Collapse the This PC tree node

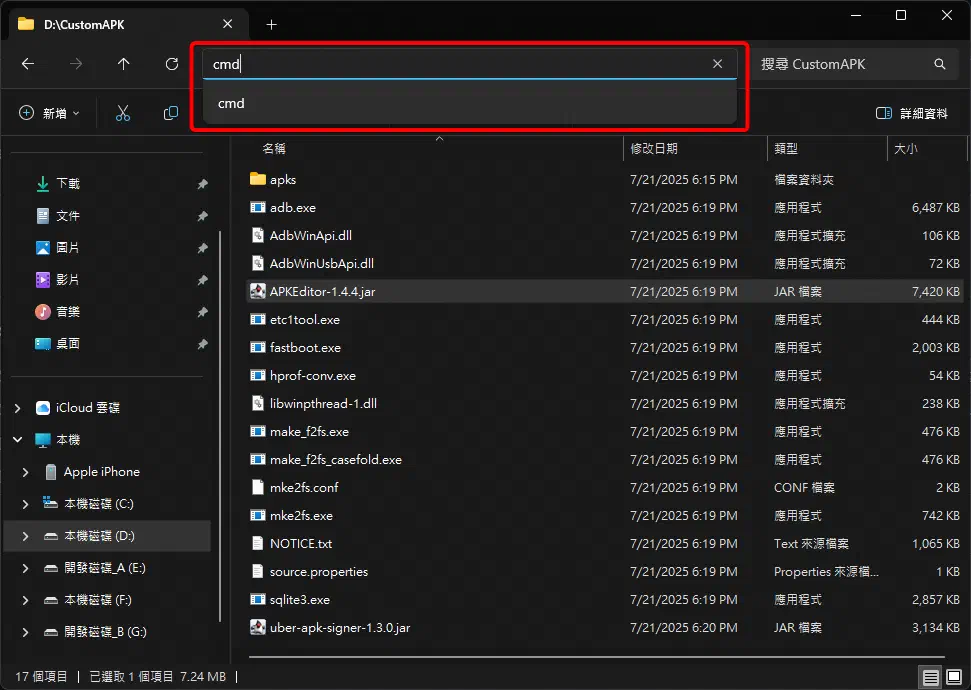pos(18,440)
